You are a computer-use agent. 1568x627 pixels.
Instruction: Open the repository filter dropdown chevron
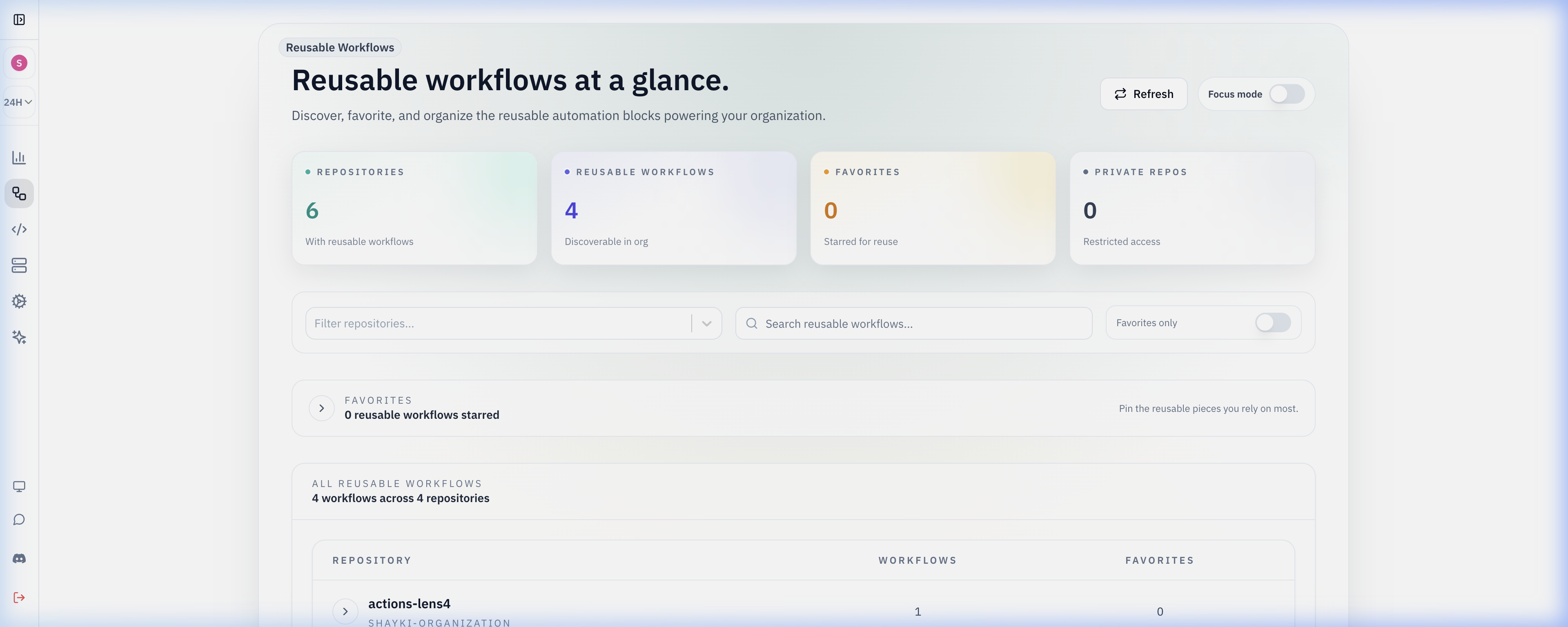706,323
